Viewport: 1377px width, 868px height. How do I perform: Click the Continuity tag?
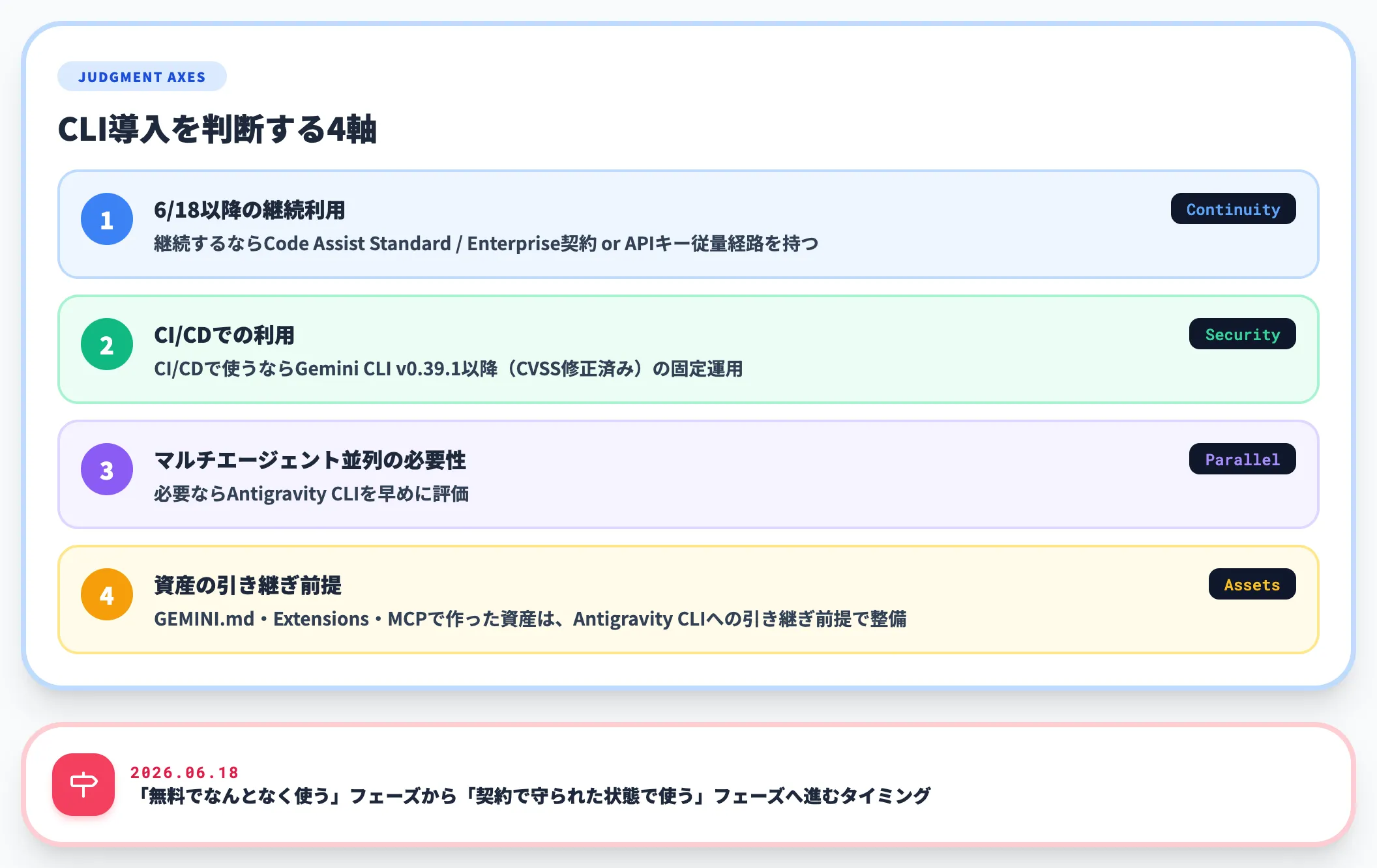point(1233,209)
